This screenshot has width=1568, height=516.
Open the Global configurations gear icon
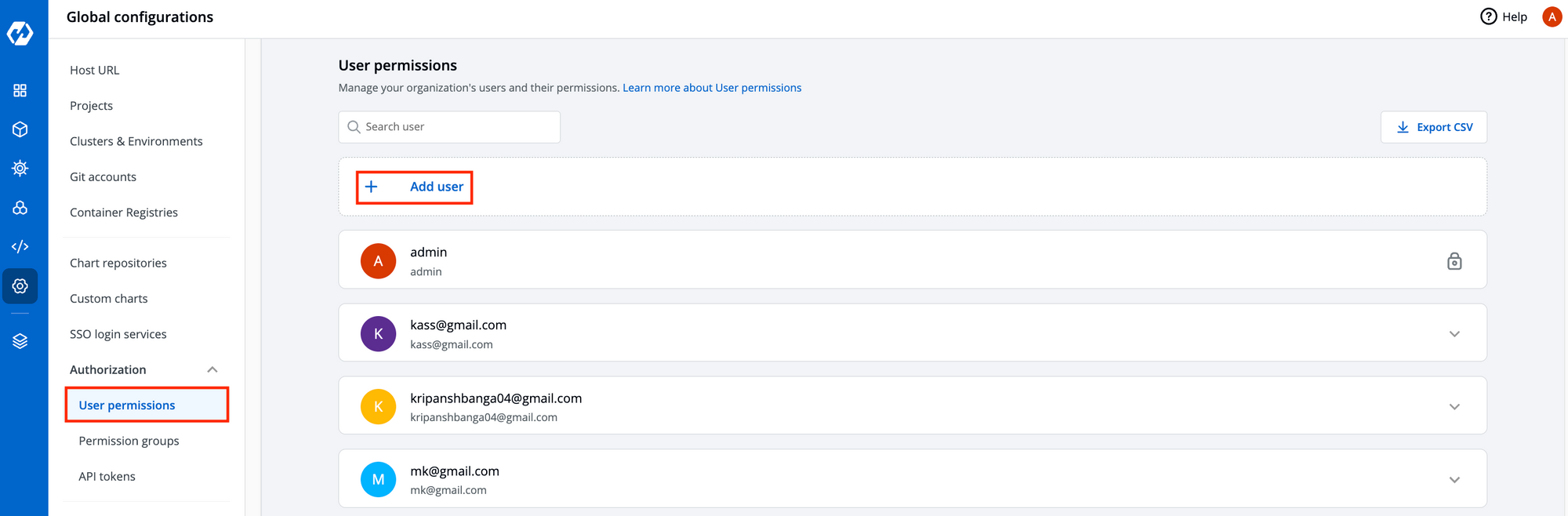click(20, 286)
